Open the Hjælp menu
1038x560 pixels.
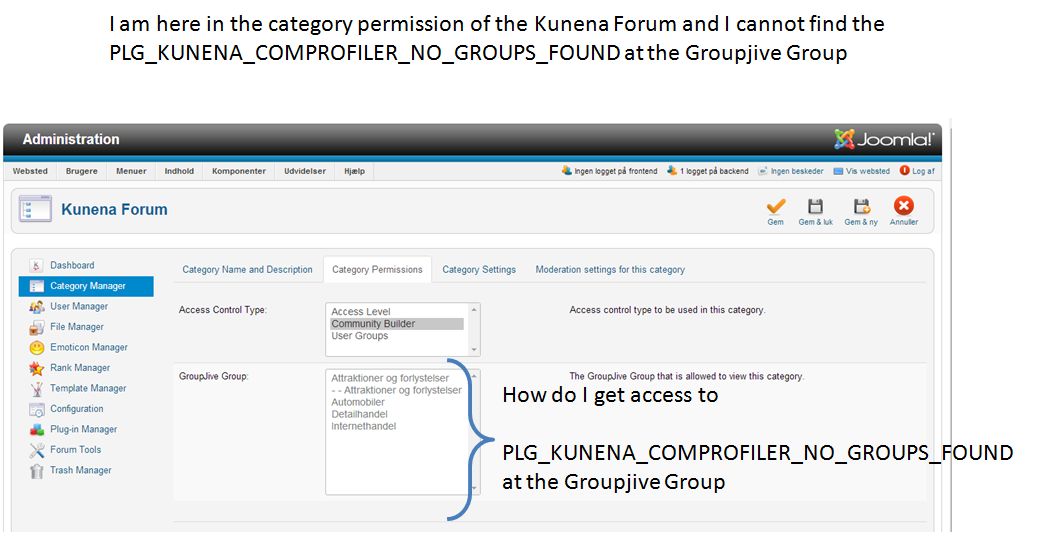(x=355, y=171)
